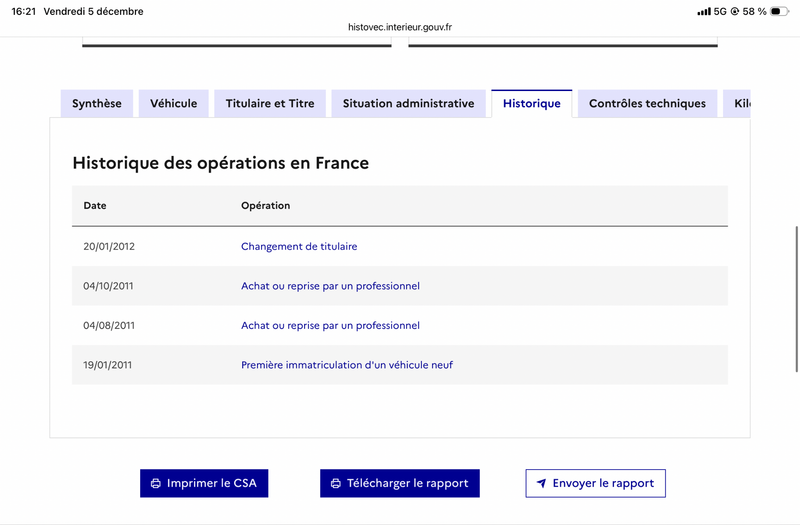Tap the 16:21 clock in the status bar
The height and width of the screenshot is (525, 800).
(23, 11)
